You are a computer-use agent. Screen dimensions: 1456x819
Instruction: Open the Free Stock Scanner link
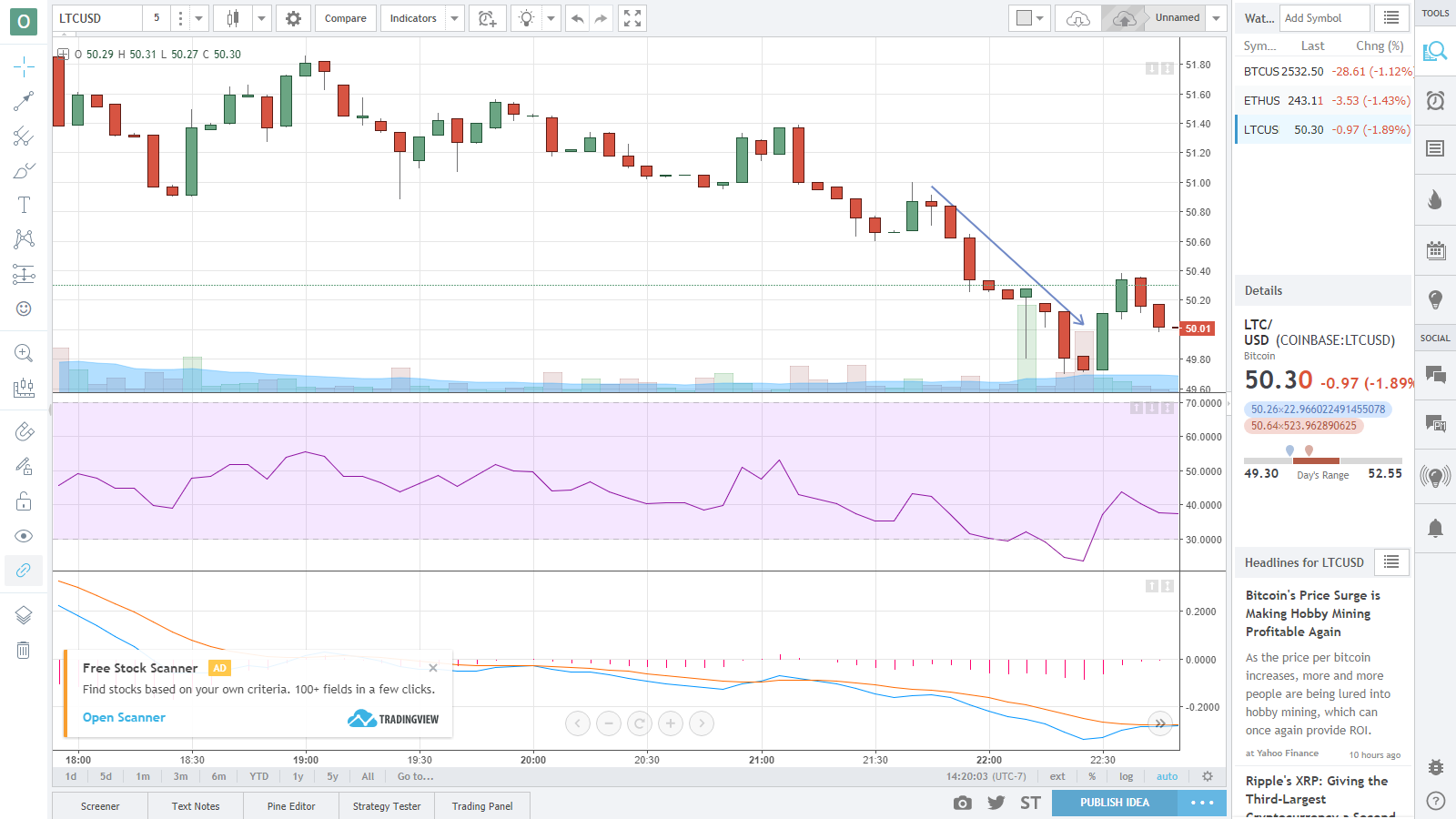point(124,717)
